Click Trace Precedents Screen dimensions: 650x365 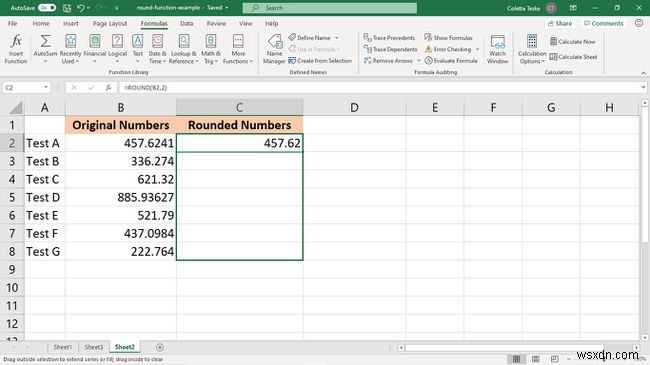[389, 38]
